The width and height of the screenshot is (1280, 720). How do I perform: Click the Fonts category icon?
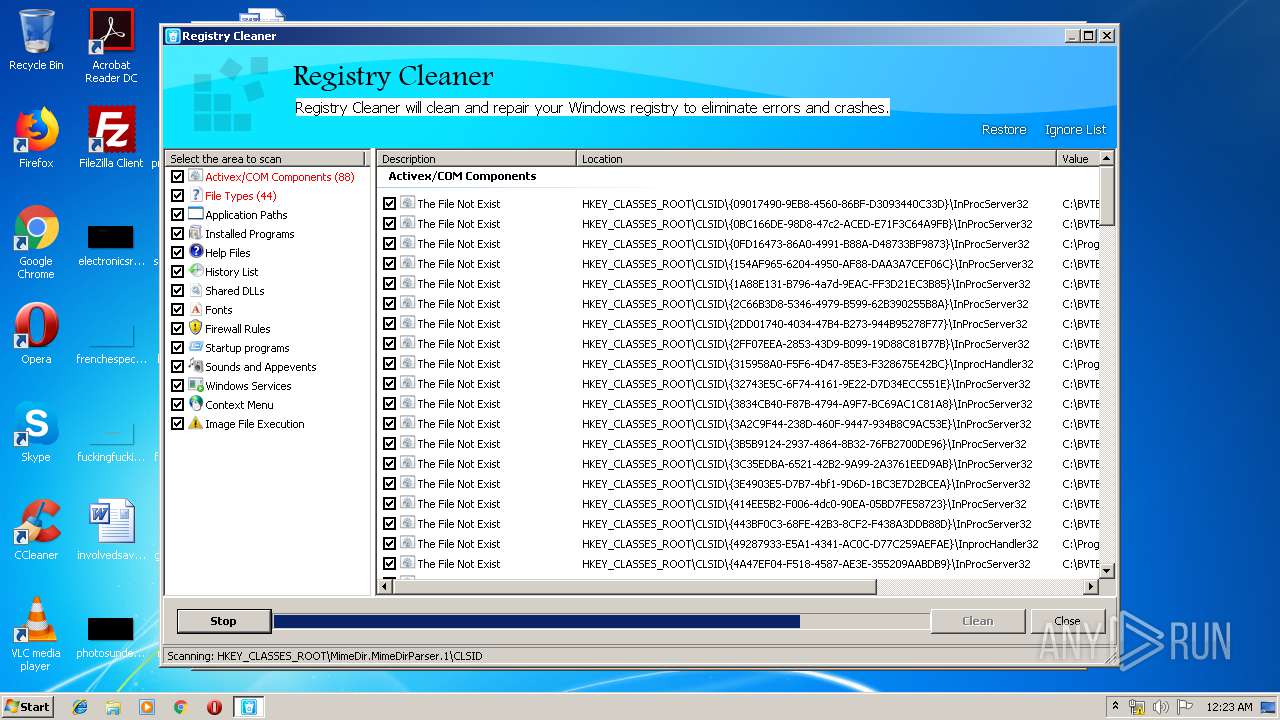click(x=196, y=309)
